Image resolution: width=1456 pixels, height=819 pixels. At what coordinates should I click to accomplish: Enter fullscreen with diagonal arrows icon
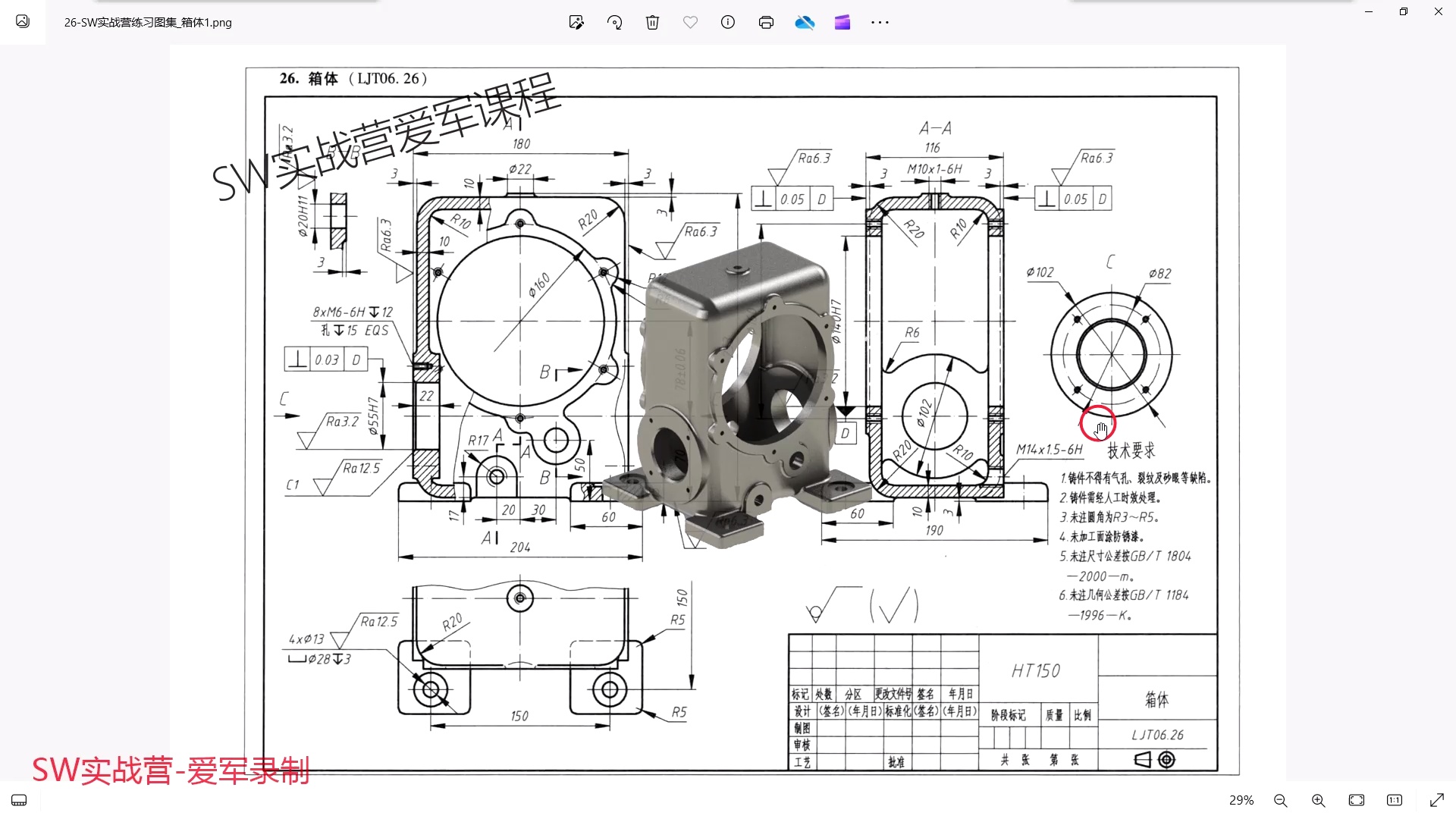(x=1436, y=800)
